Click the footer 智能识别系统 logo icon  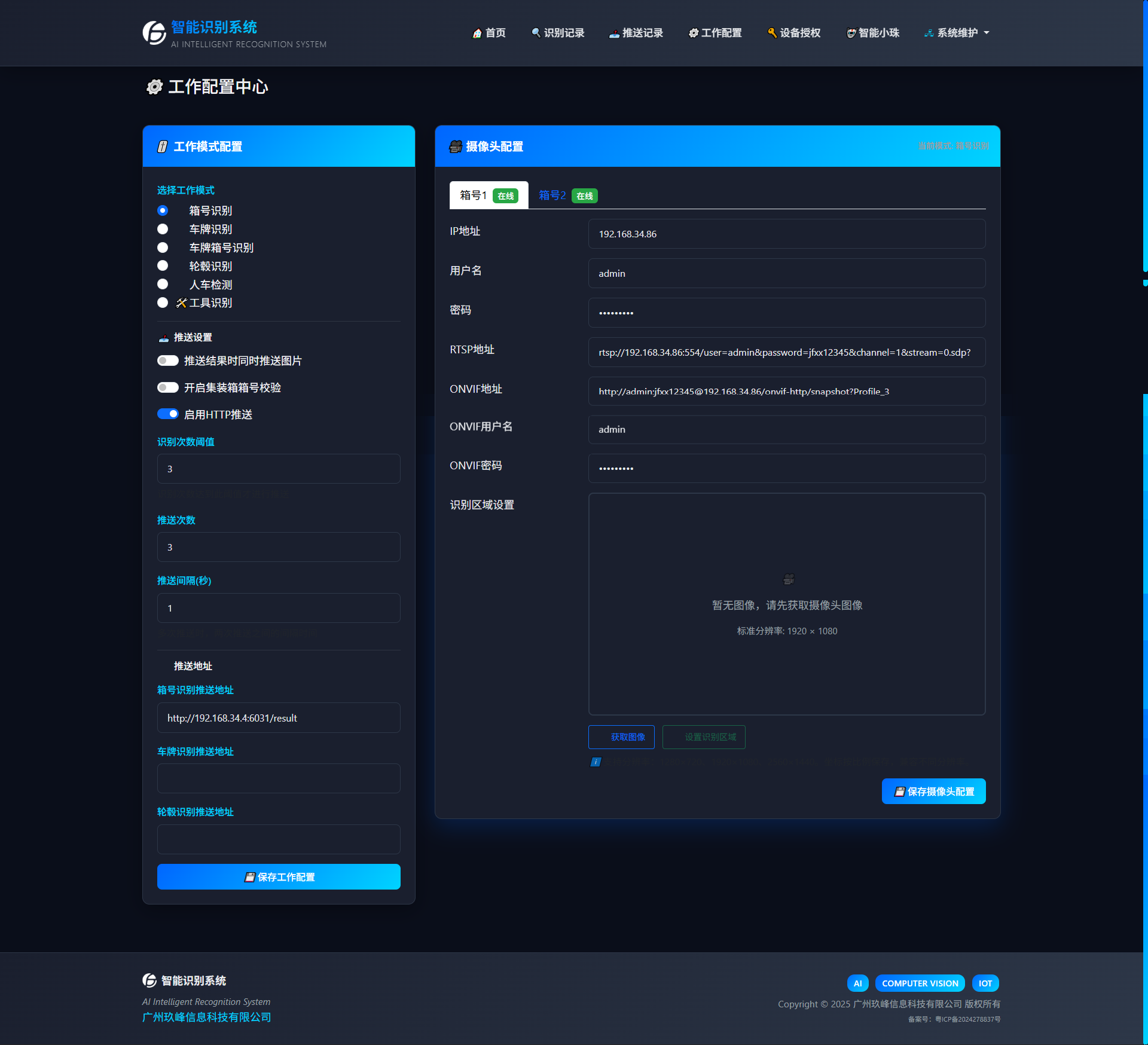click(x=149, y=980)
